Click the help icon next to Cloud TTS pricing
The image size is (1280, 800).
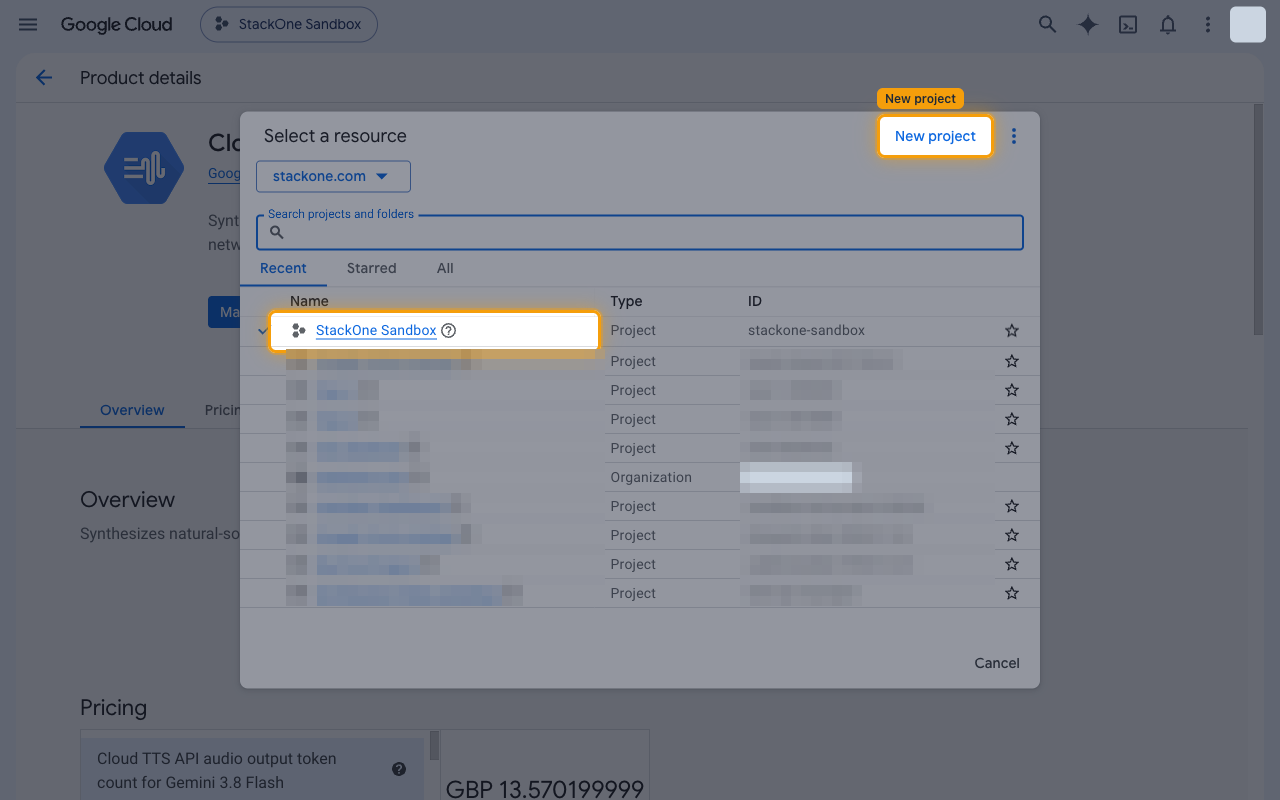tap(399, 769)
